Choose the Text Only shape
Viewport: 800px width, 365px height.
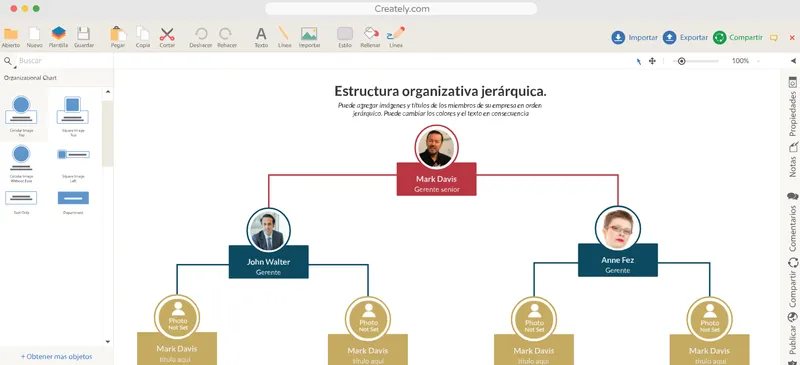coord(21,202)
